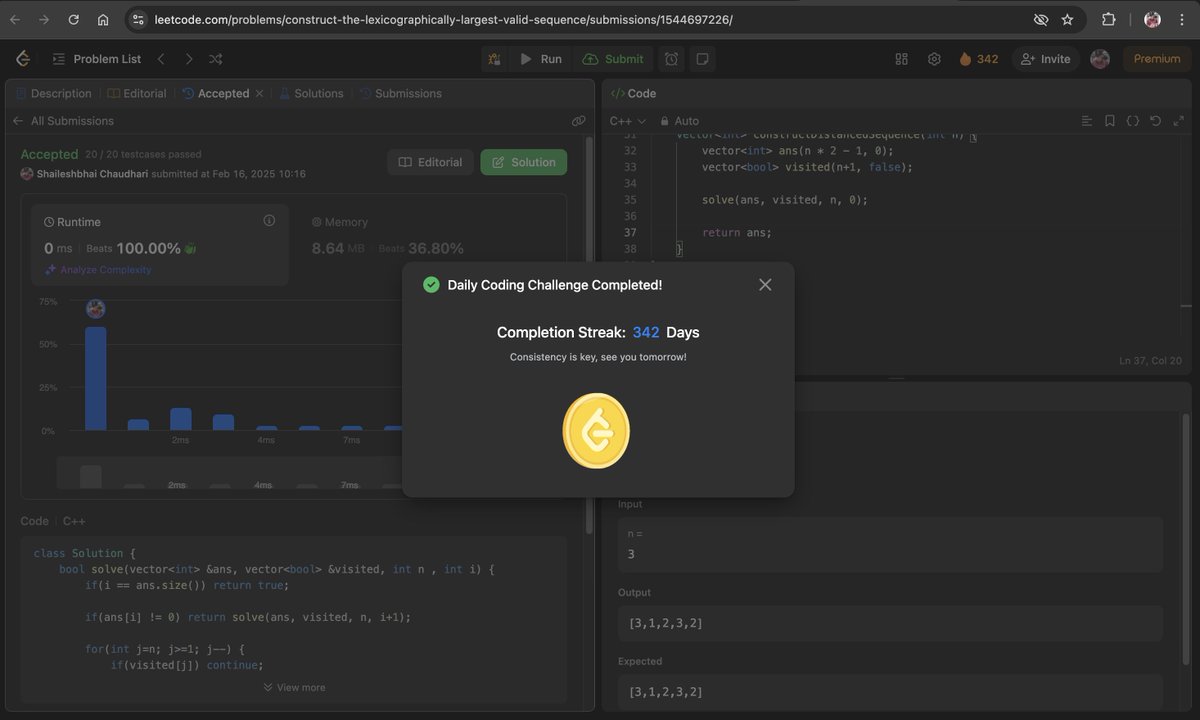The image size is (1200, 720).
Task: Open the C++ language dropdown
Action: 628,121
